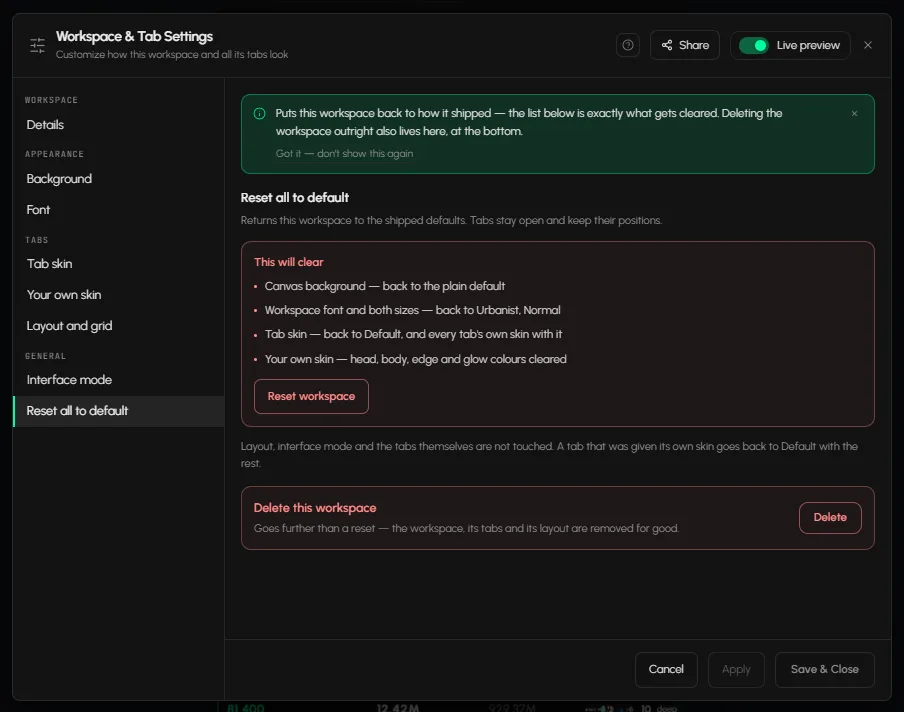This screenshot has height=712, width=904.
Task: Click the Reset workspace button
Action: 311,396
